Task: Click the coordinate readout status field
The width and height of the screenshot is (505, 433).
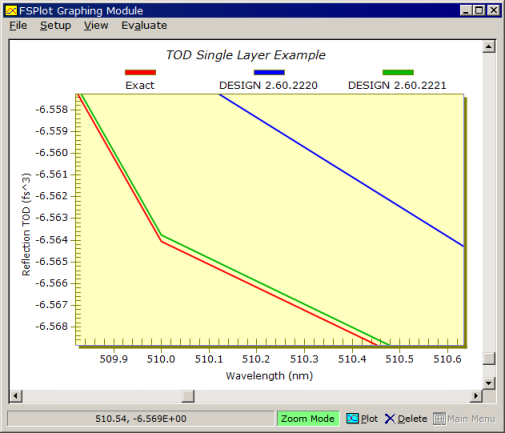Action: 141,419
